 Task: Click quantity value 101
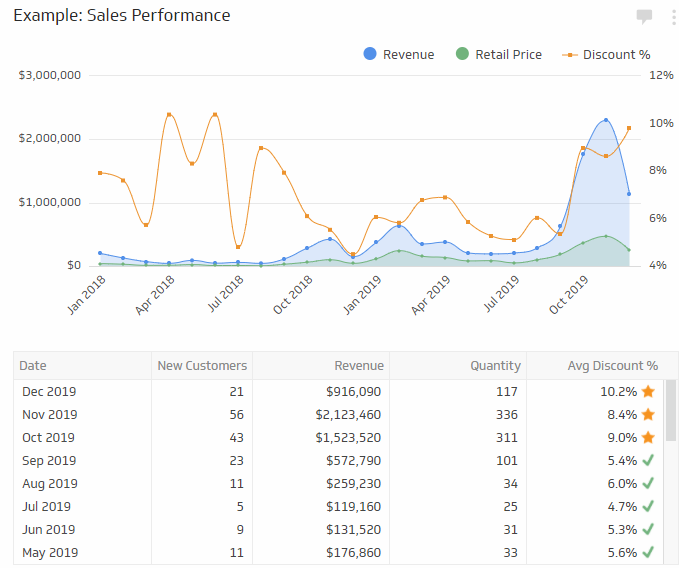click(507, 461)
